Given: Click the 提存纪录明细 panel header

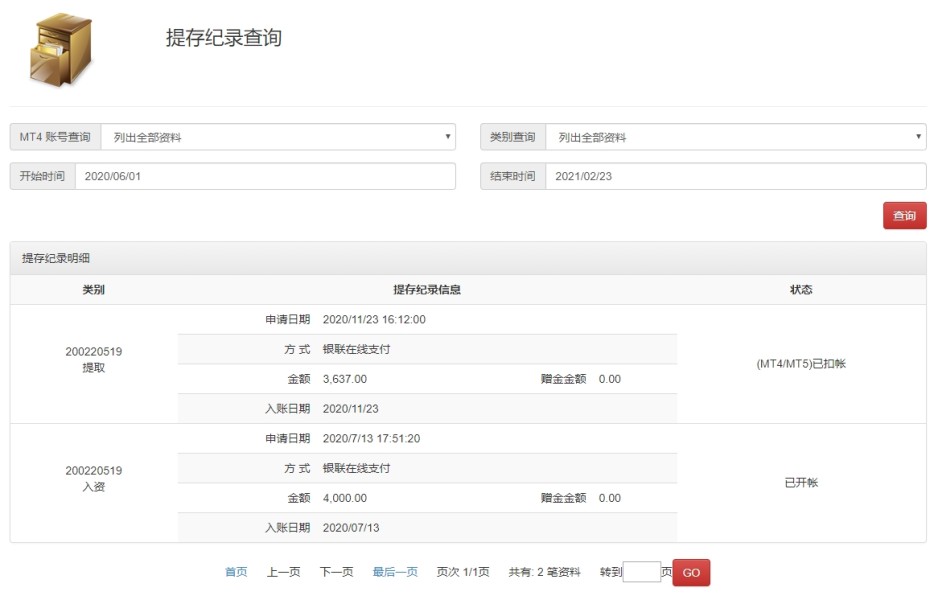Looking at the screenshot, I should pyautogui.click(x=57, y=258).
